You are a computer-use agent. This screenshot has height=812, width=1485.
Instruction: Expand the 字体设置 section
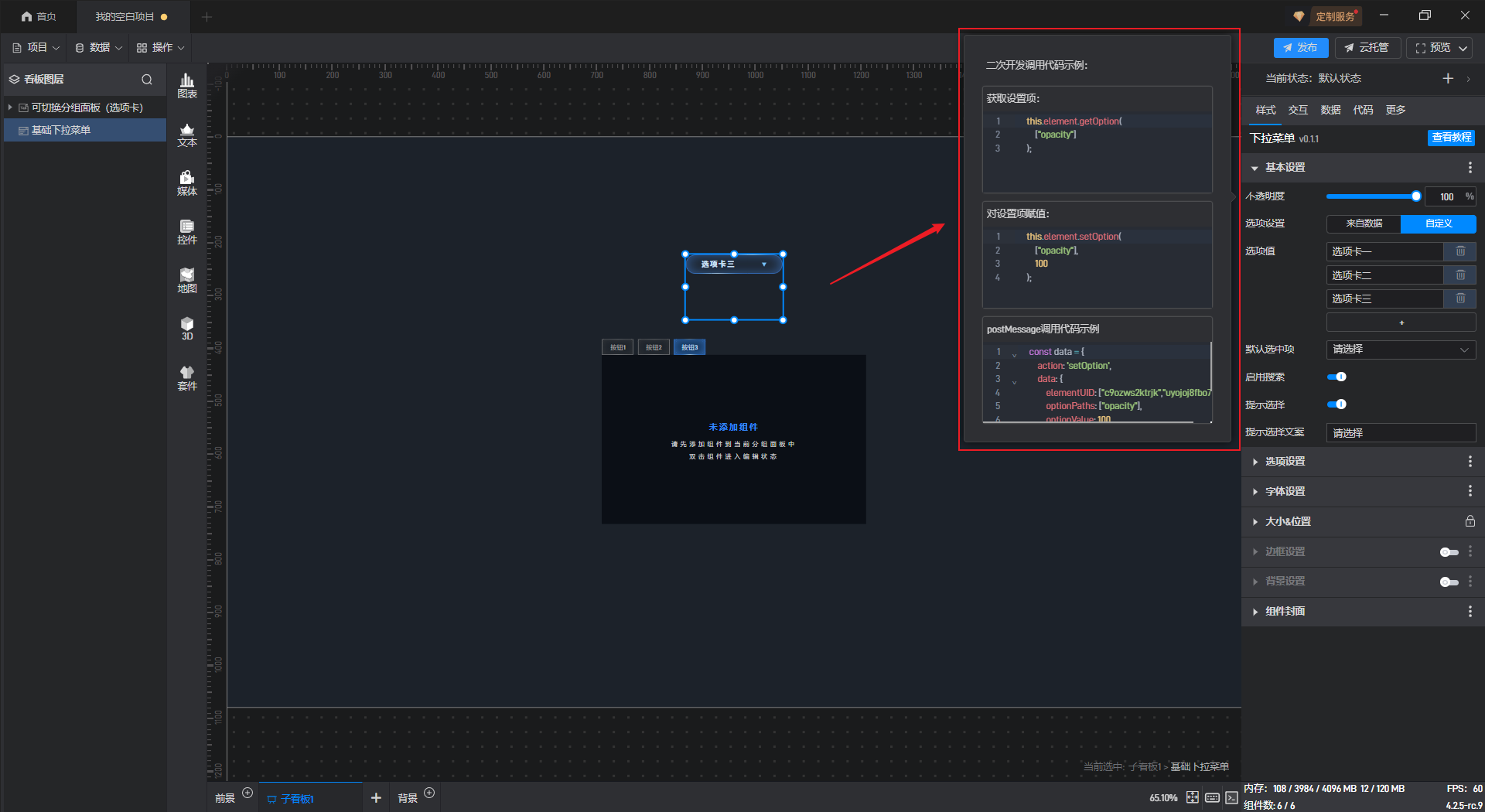click(x=1285, y=492)
